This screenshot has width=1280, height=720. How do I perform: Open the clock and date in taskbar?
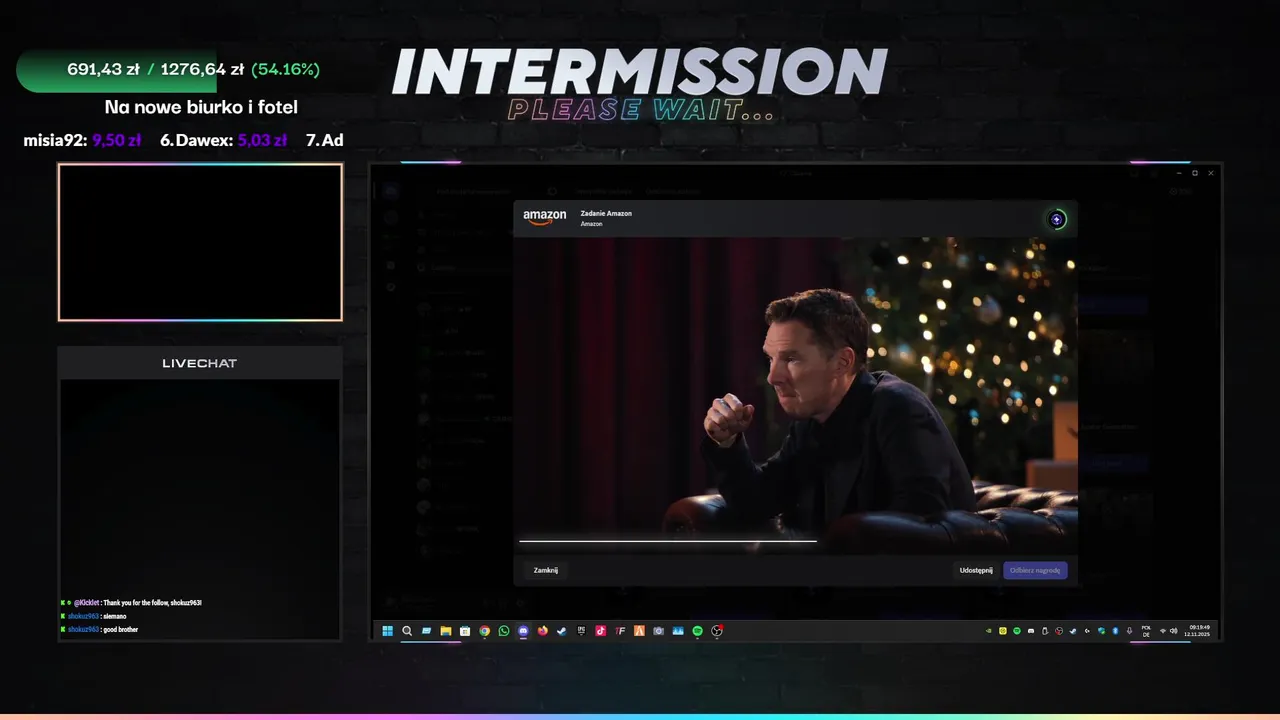(1198, 631)
